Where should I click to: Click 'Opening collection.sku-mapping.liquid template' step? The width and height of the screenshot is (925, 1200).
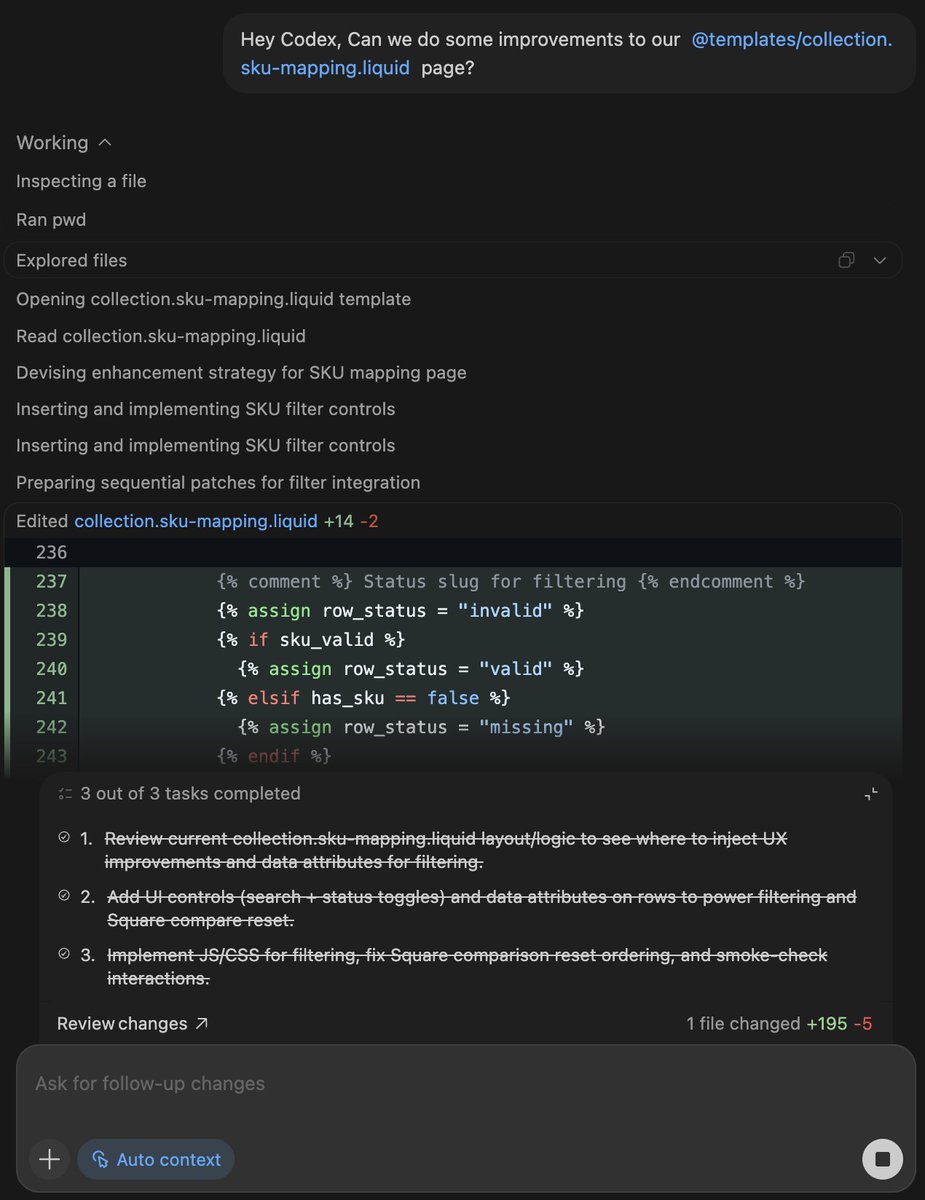coord(213,299)
